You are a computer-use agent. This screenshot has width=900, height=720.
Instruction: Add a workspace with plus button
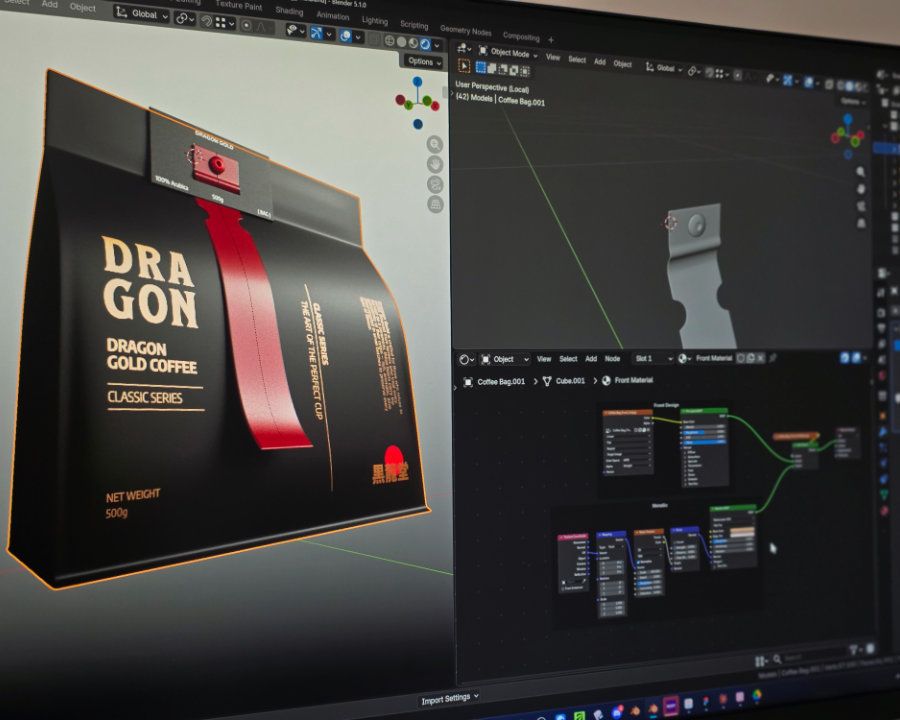click(550, 40)
